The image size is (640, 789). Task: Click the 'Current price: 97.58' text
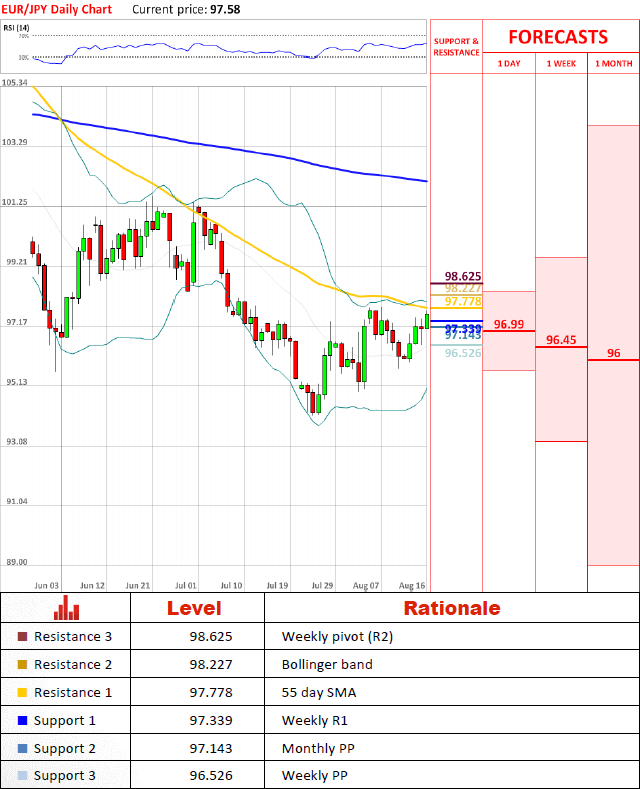tap(186, 9)
